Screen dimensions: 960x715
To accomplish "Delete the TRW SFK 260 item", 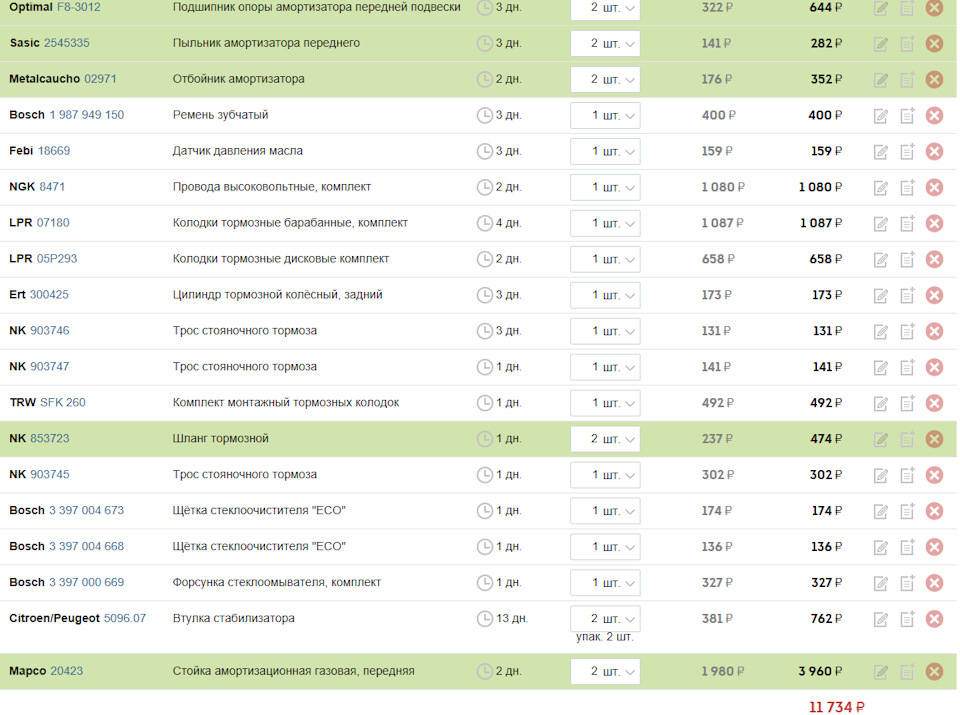I will tap(934, 403).
